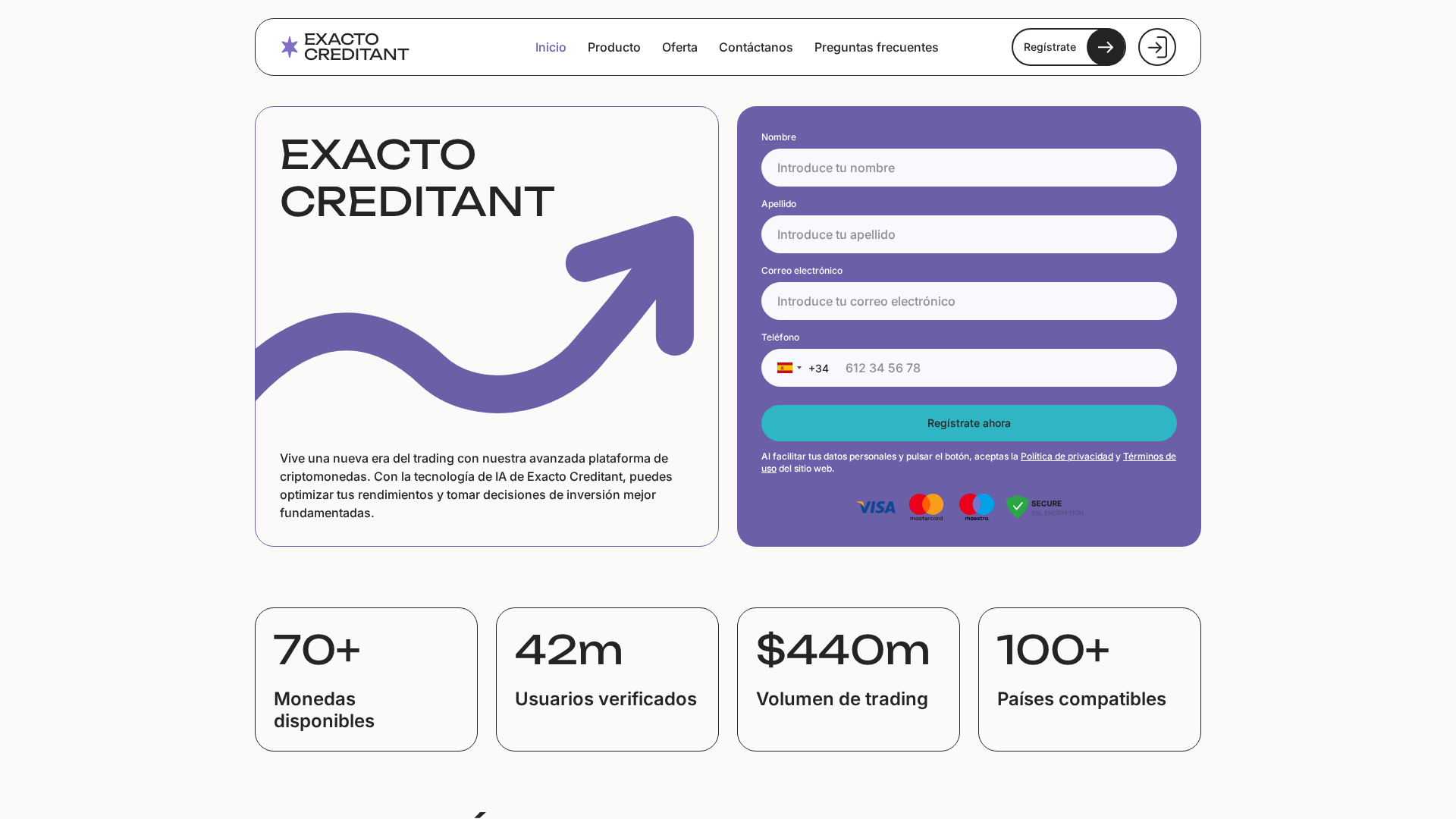Screen dimensions: 1456x819
Task: Open the Términos de uso link
Action: coord(1148,457)
